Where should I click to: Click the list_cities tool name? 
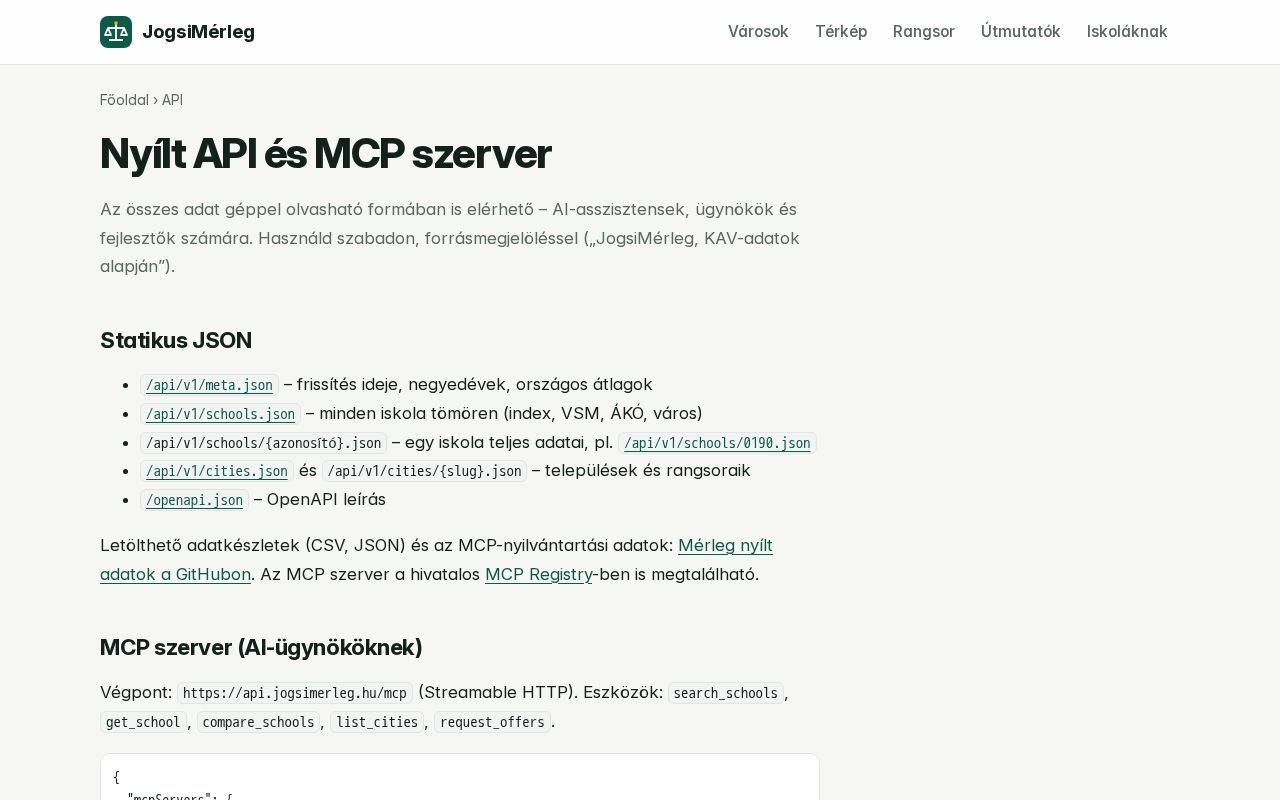point(377,722)
